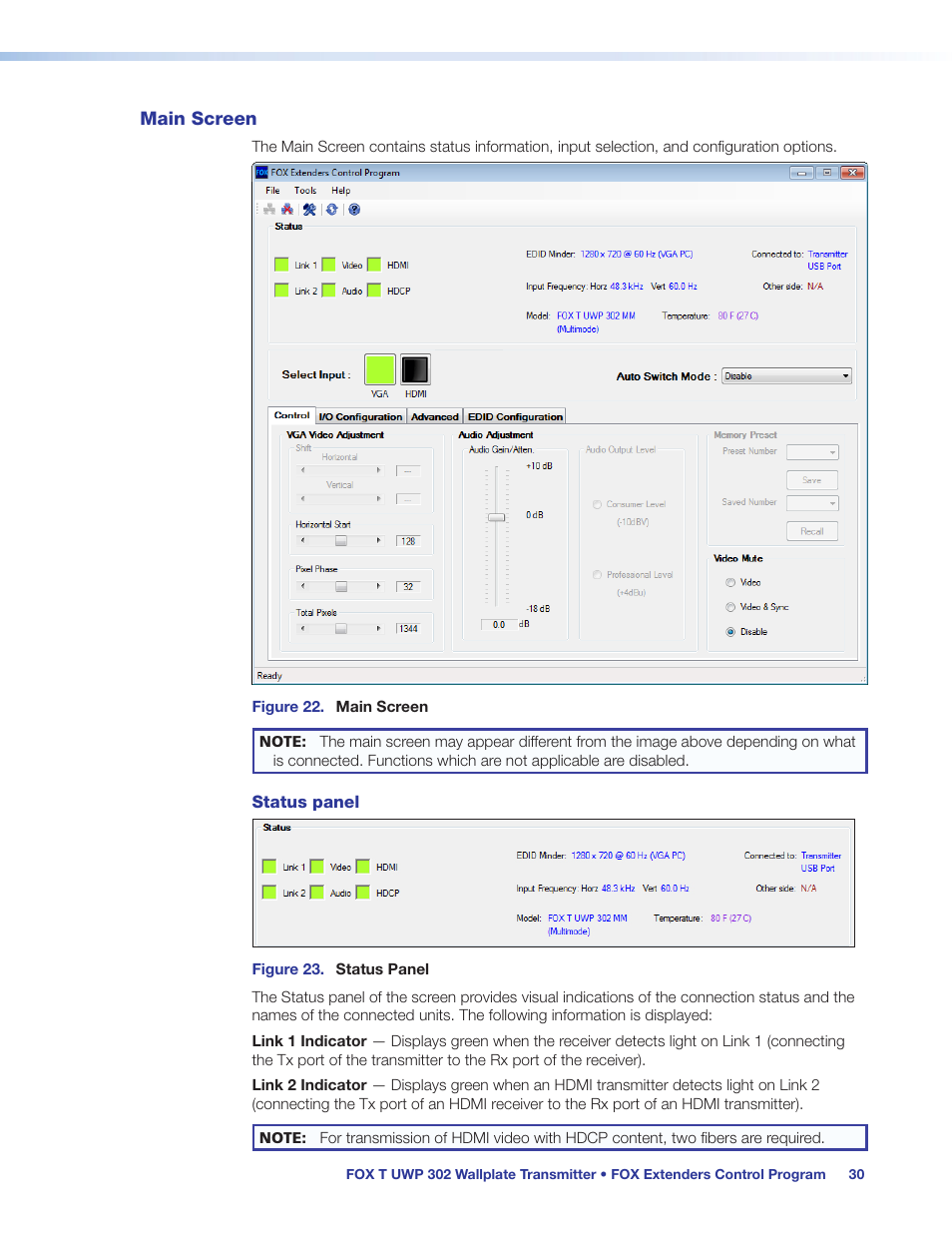Click the FOX app icon in the title bar
This screenshot has width=952, height=1233.
click(261, 173)
